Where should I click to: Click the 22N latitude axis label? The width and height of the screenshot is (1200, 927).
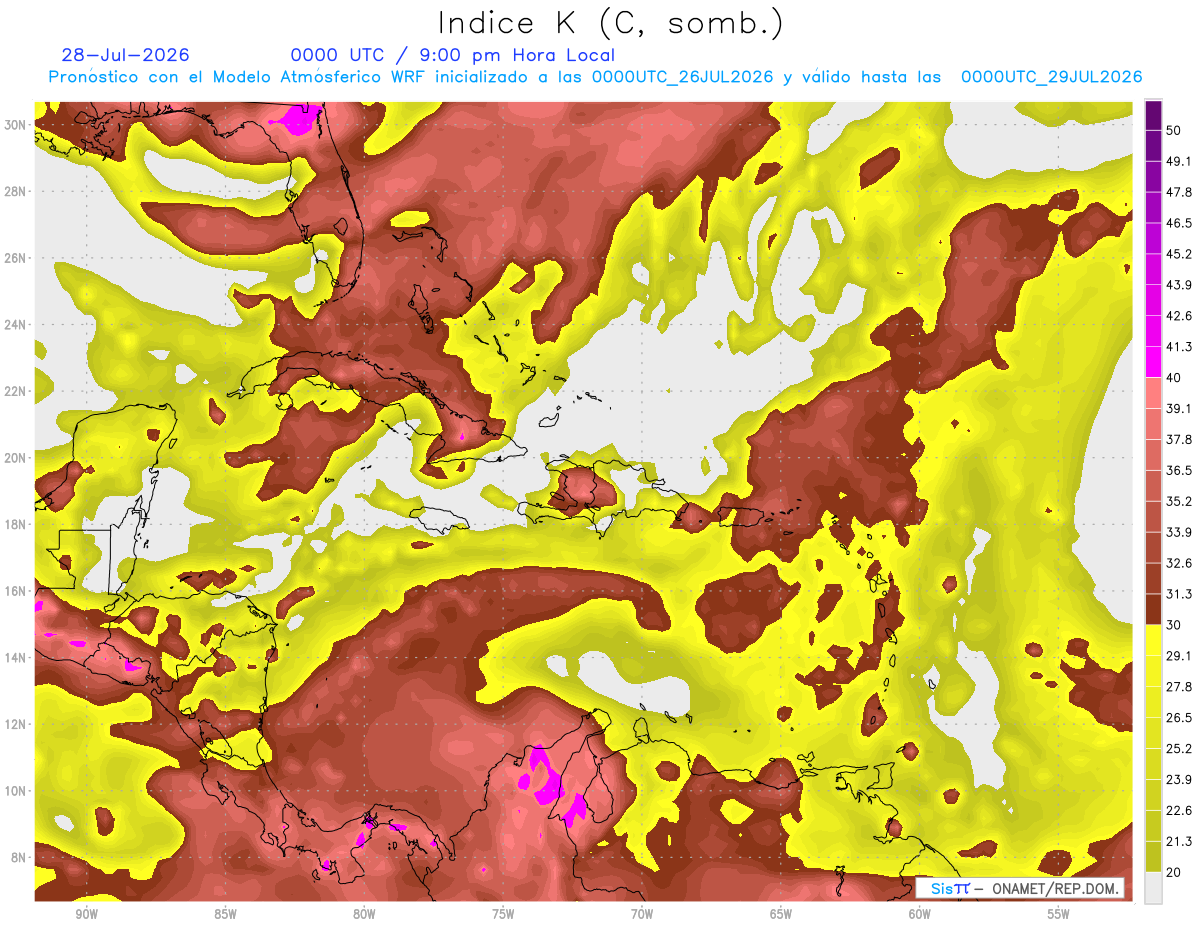point(16,391)
